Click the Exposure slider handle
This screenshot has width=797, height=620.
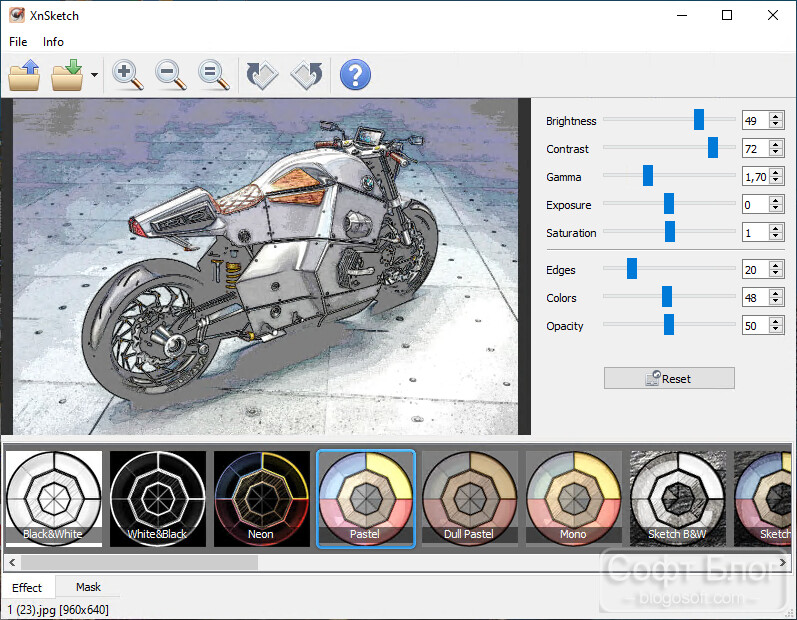pos(669,203)
